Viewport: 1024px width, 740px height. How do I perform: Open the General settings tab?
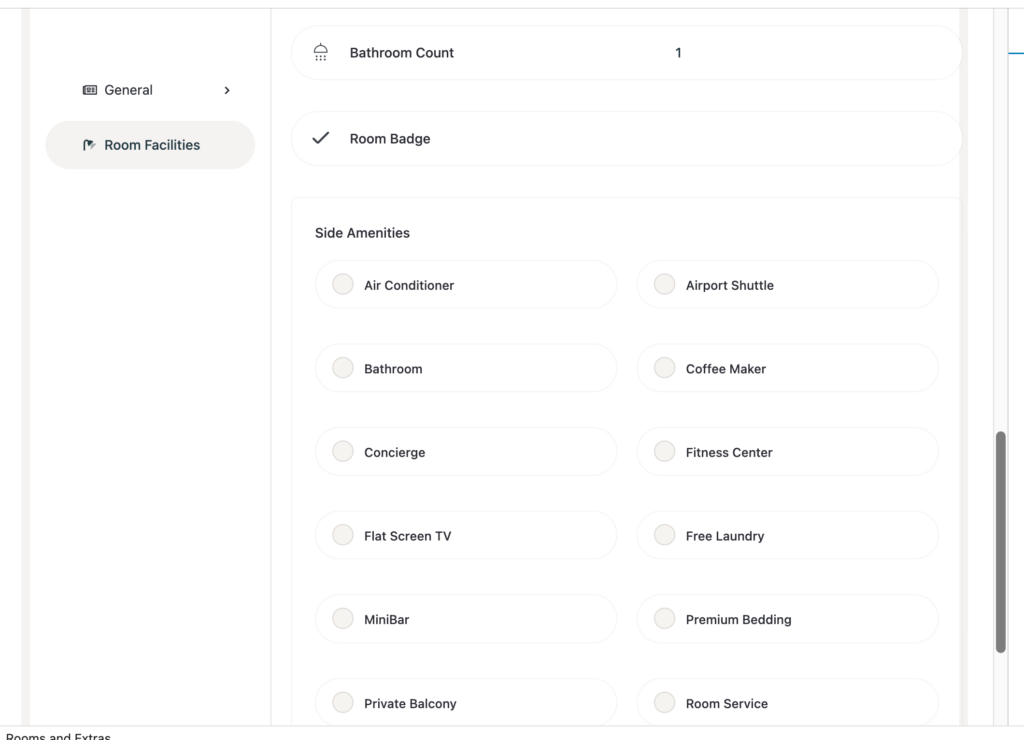(x=129, y=90)
